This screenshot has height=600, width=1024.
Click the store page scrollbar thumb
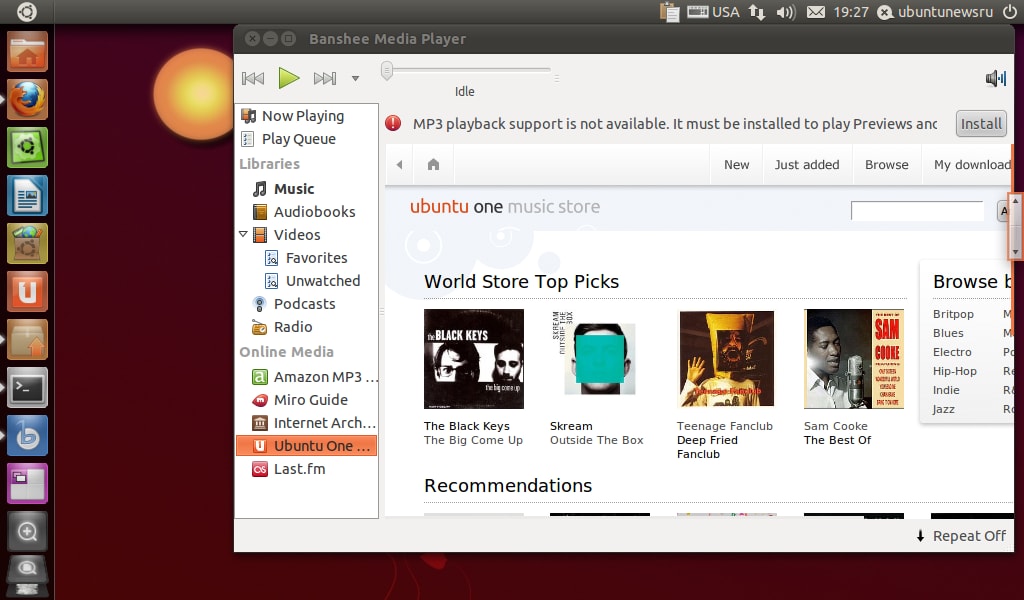tap(1015, 227)
